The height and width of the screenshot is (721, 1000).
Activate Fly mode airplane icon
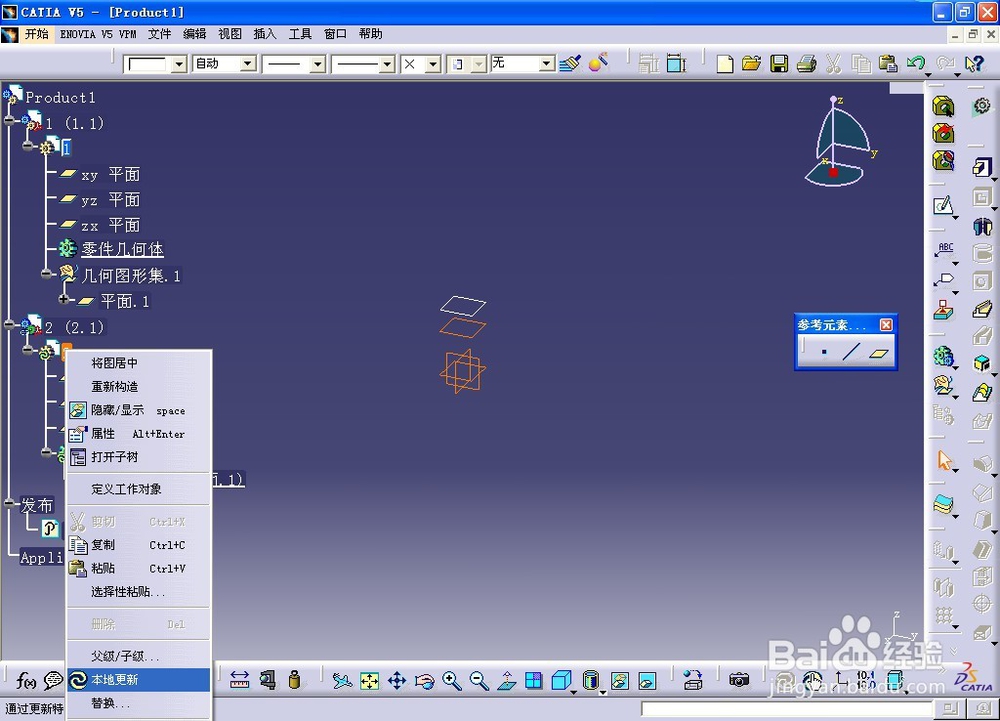pyautogui.click(x=342, y=681)
